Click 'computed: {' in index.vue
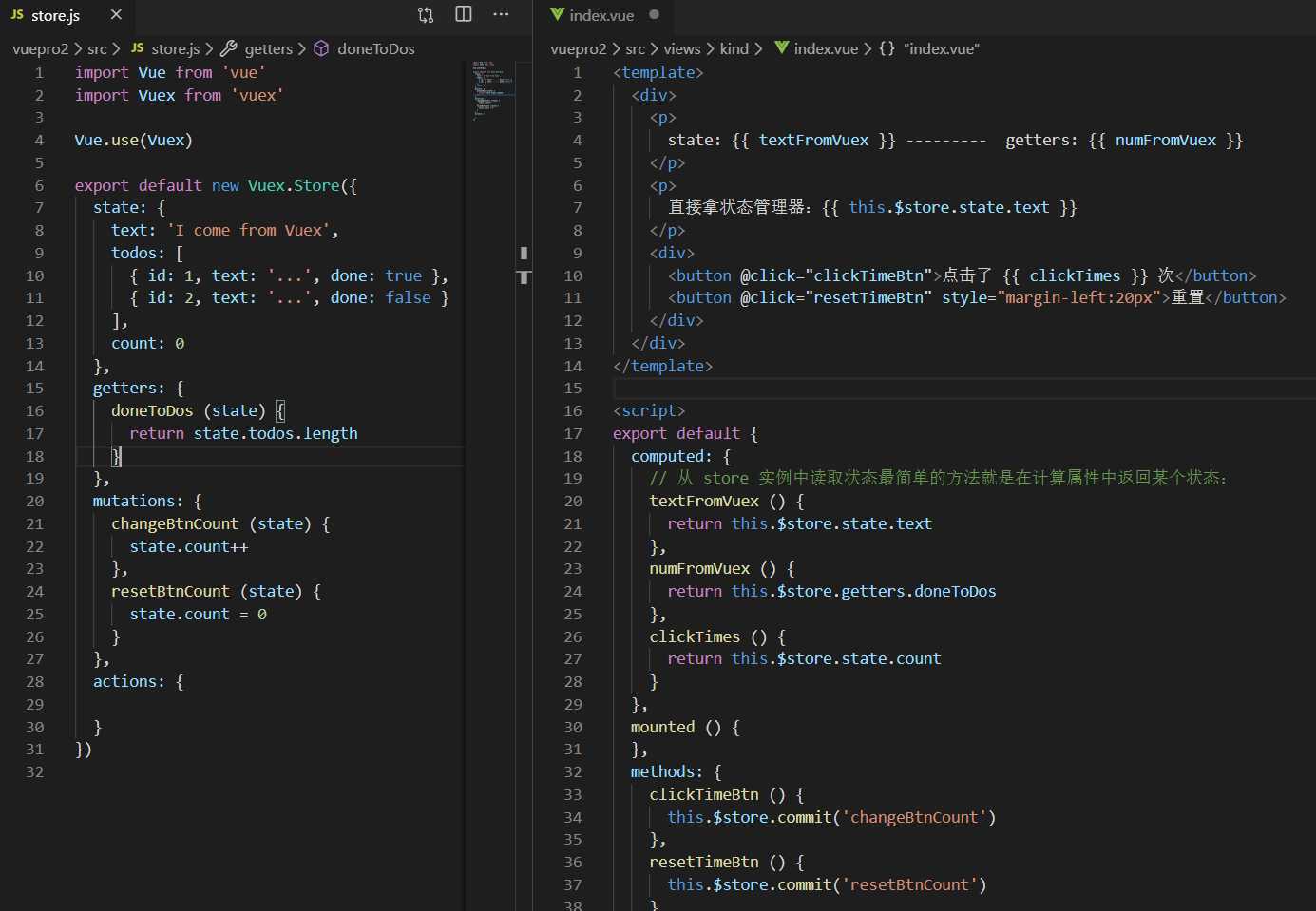1316x911 pixels. click(681, 456)
